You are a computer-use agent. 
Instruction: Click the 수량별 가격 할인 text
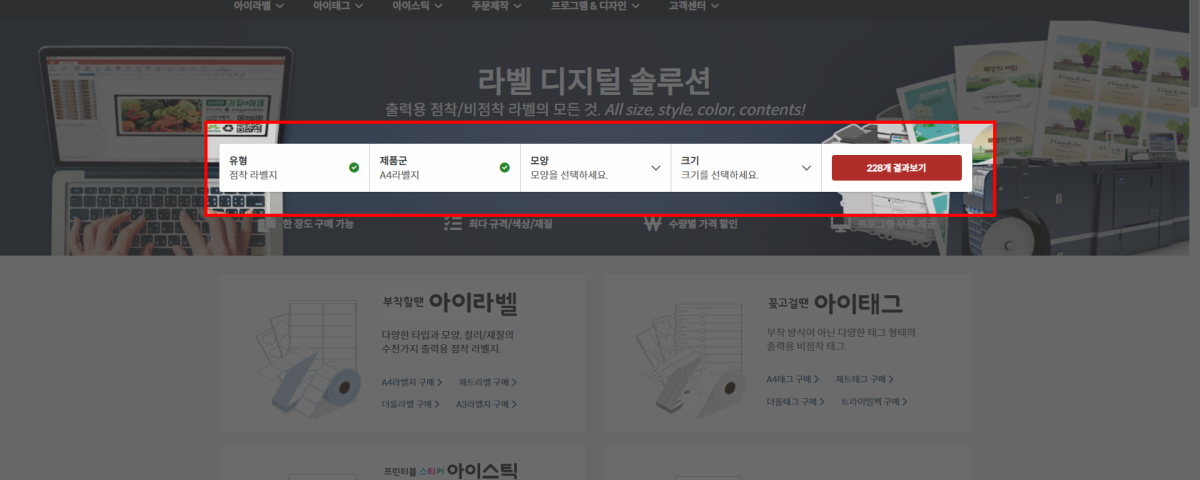click(x=701, y=224)
